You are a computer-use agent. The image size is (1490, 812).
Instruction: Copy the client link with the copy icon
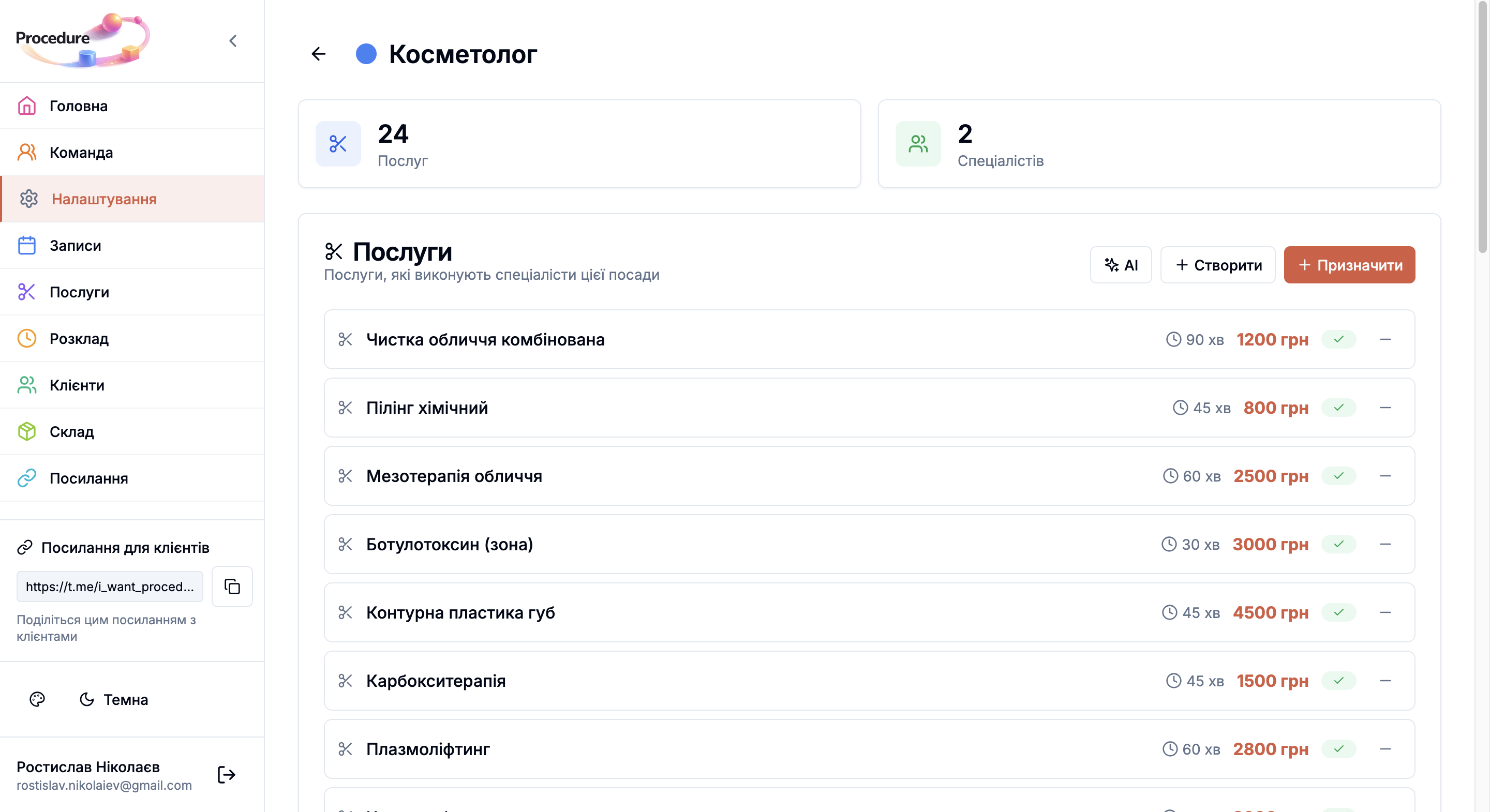pyautogui.click(x=232, y=586)
